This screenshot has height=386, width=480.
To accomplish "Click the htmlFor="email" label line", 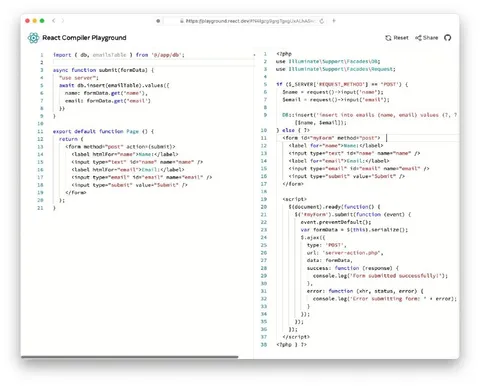I will tap(128, 170).
